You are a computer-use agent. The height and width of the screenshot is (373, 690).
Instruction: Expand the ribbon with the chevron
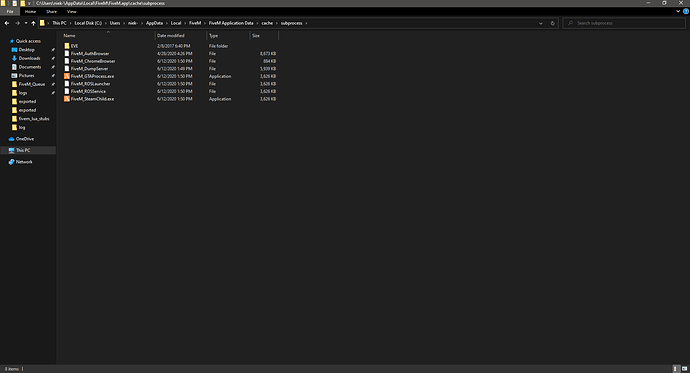tap(678, 11)
